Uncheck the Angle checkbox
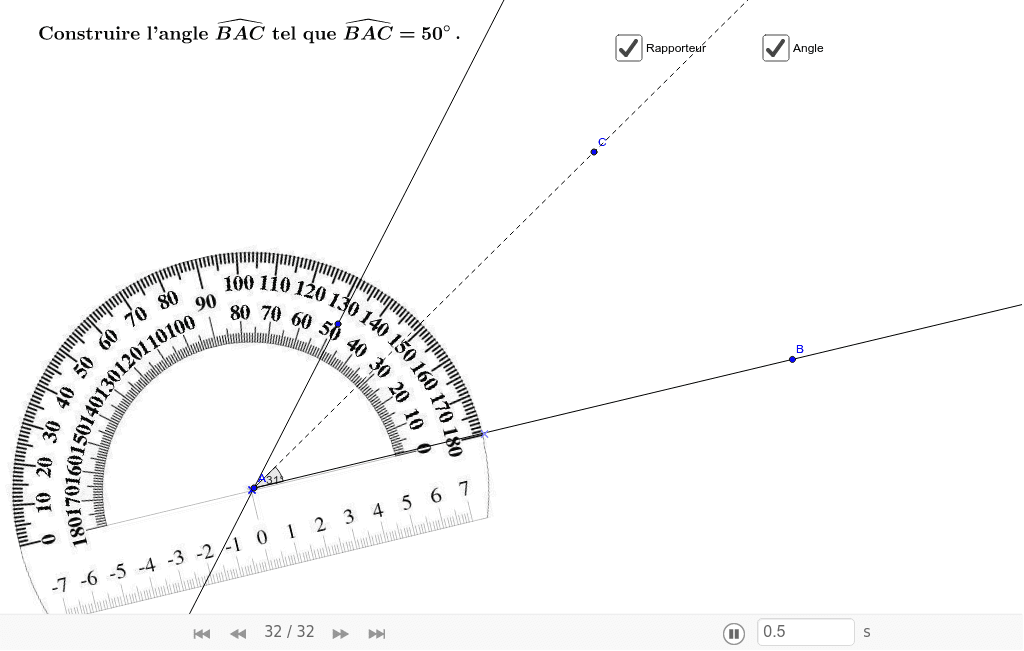This screenshot has width=1024, height=651. pos(775,47)
